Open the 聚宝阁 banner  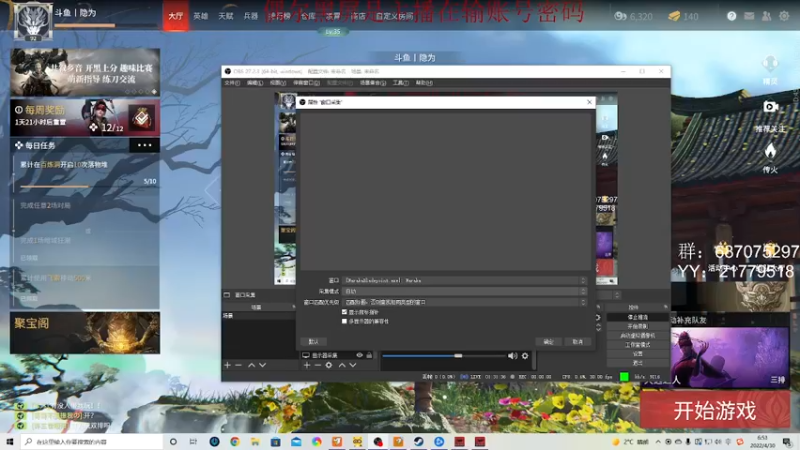85,333
